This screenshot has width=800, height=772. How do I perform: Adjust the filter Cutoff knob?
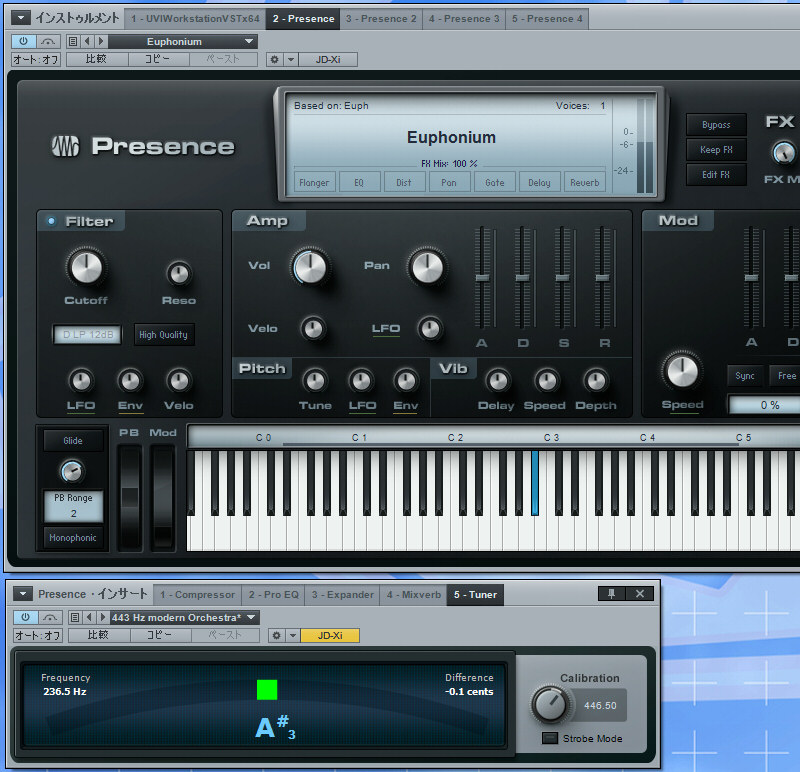pyautogui.click(x=86, y=267)
